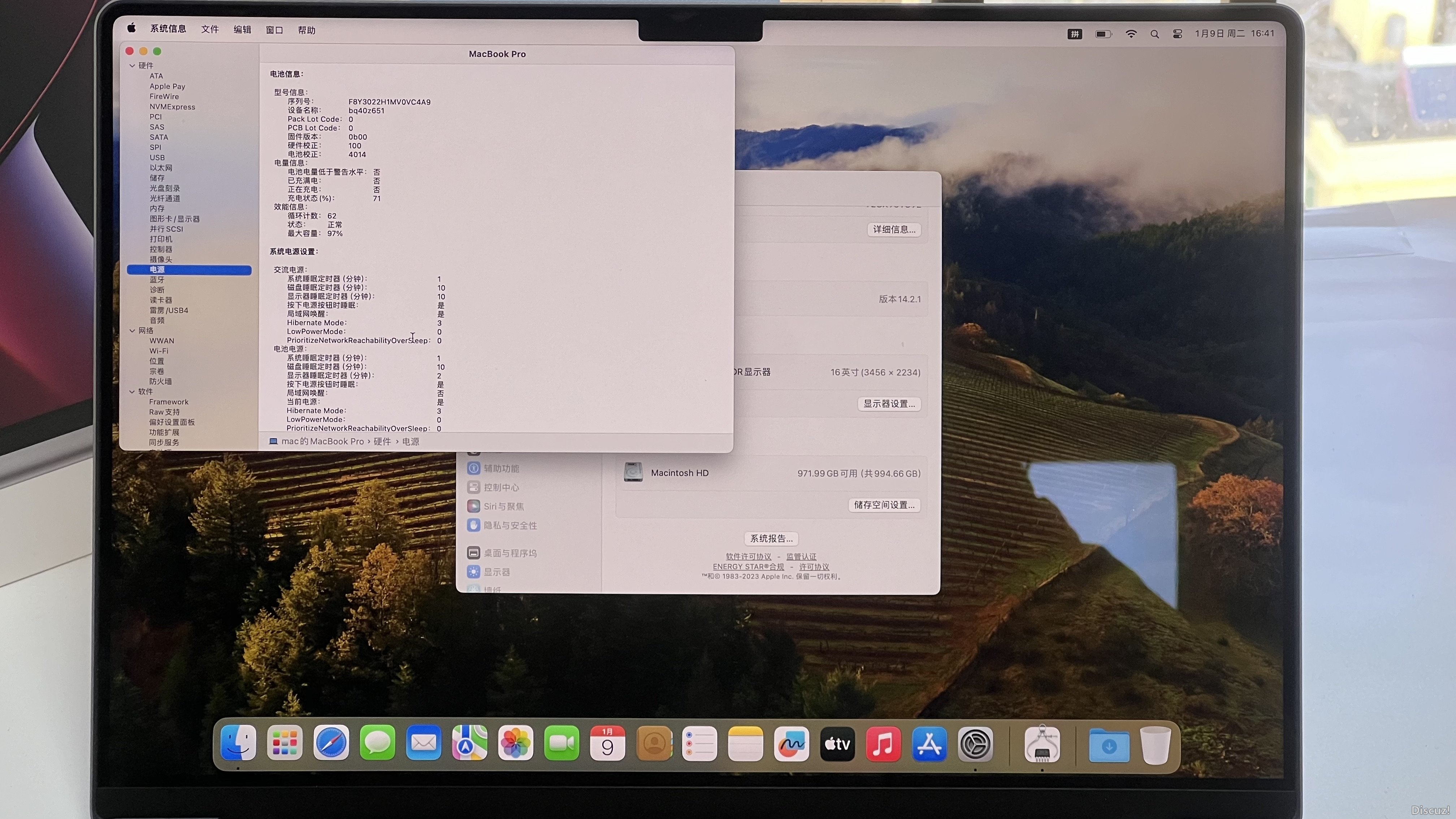1456x819 pixels.
Task: Launch Safari from the Dock
Action: 331,743
